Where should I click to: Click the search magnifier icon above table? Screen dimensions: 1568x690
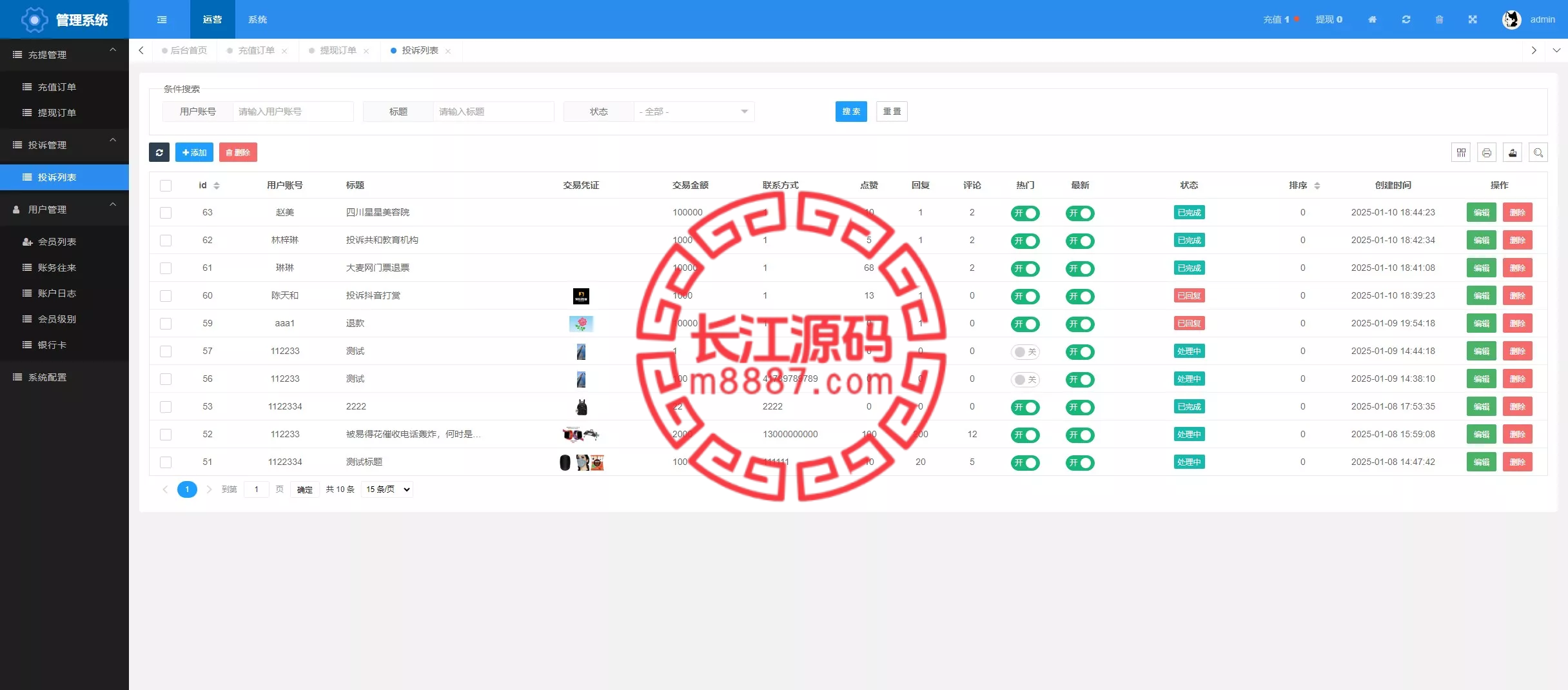1538,152
